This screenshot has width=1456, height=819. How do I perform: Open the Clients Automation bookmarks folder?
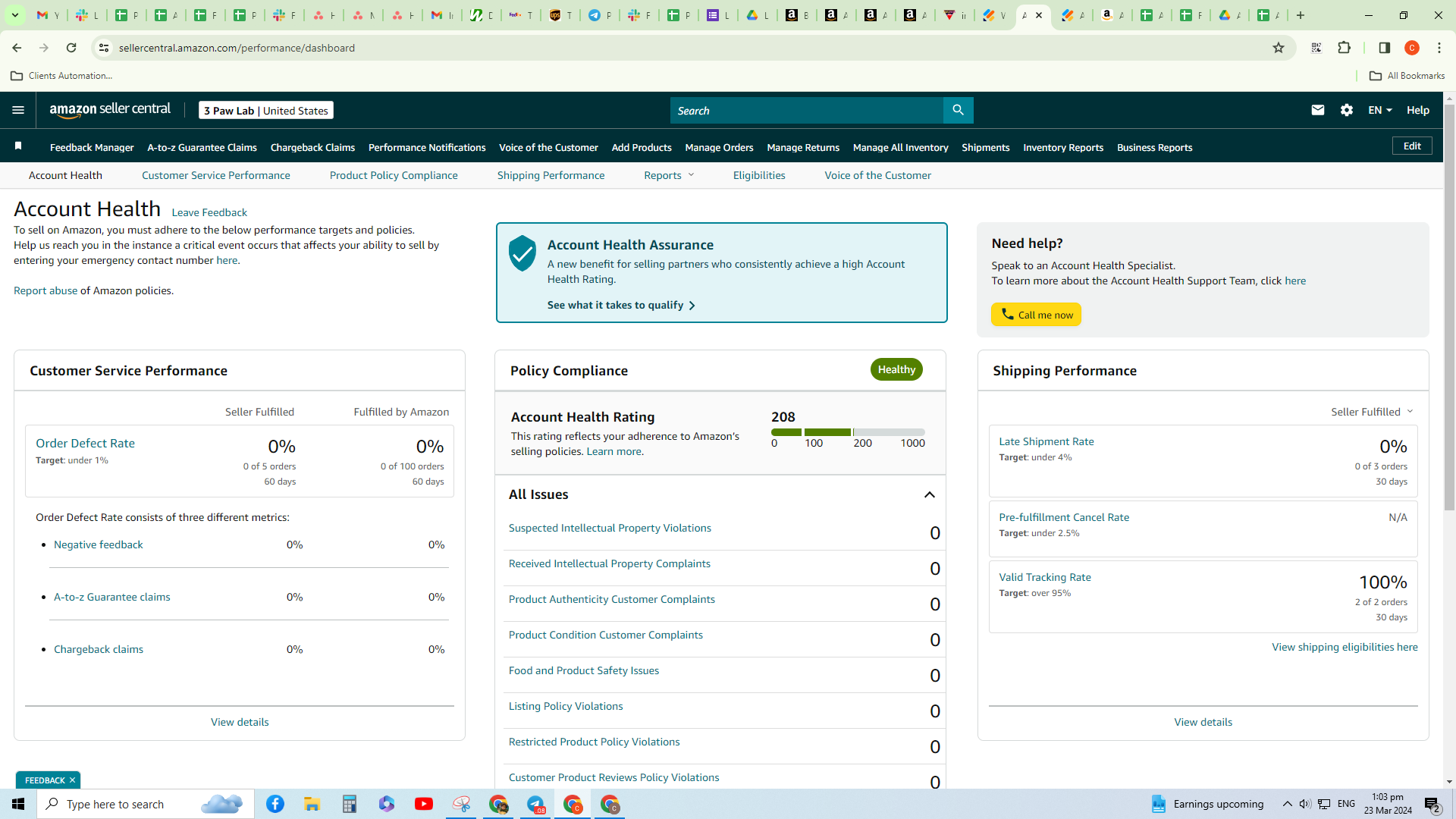pos(62,76)
